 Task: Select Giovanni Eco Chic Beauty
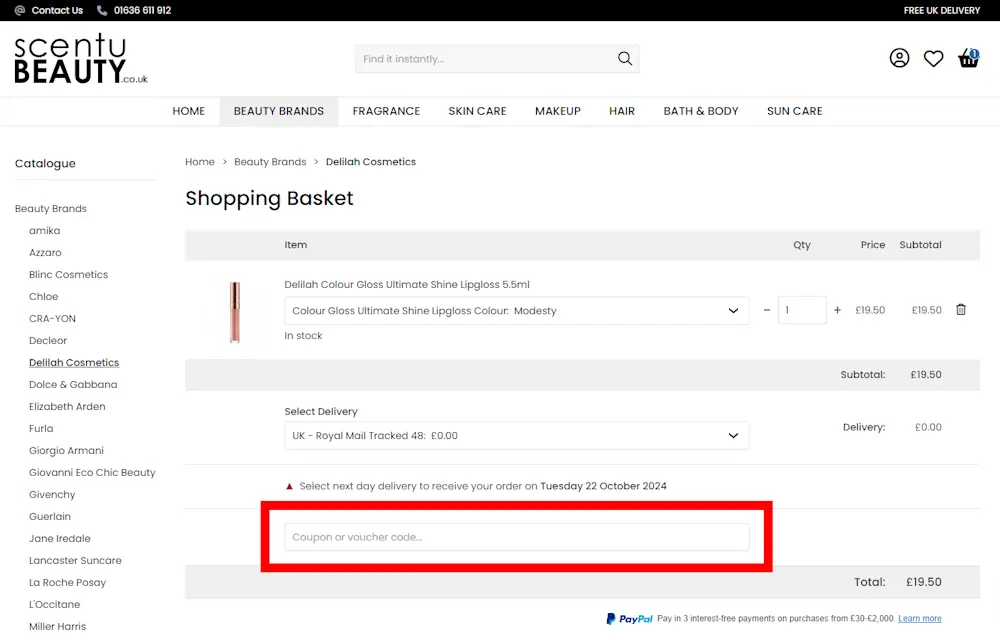click(92, 472)
